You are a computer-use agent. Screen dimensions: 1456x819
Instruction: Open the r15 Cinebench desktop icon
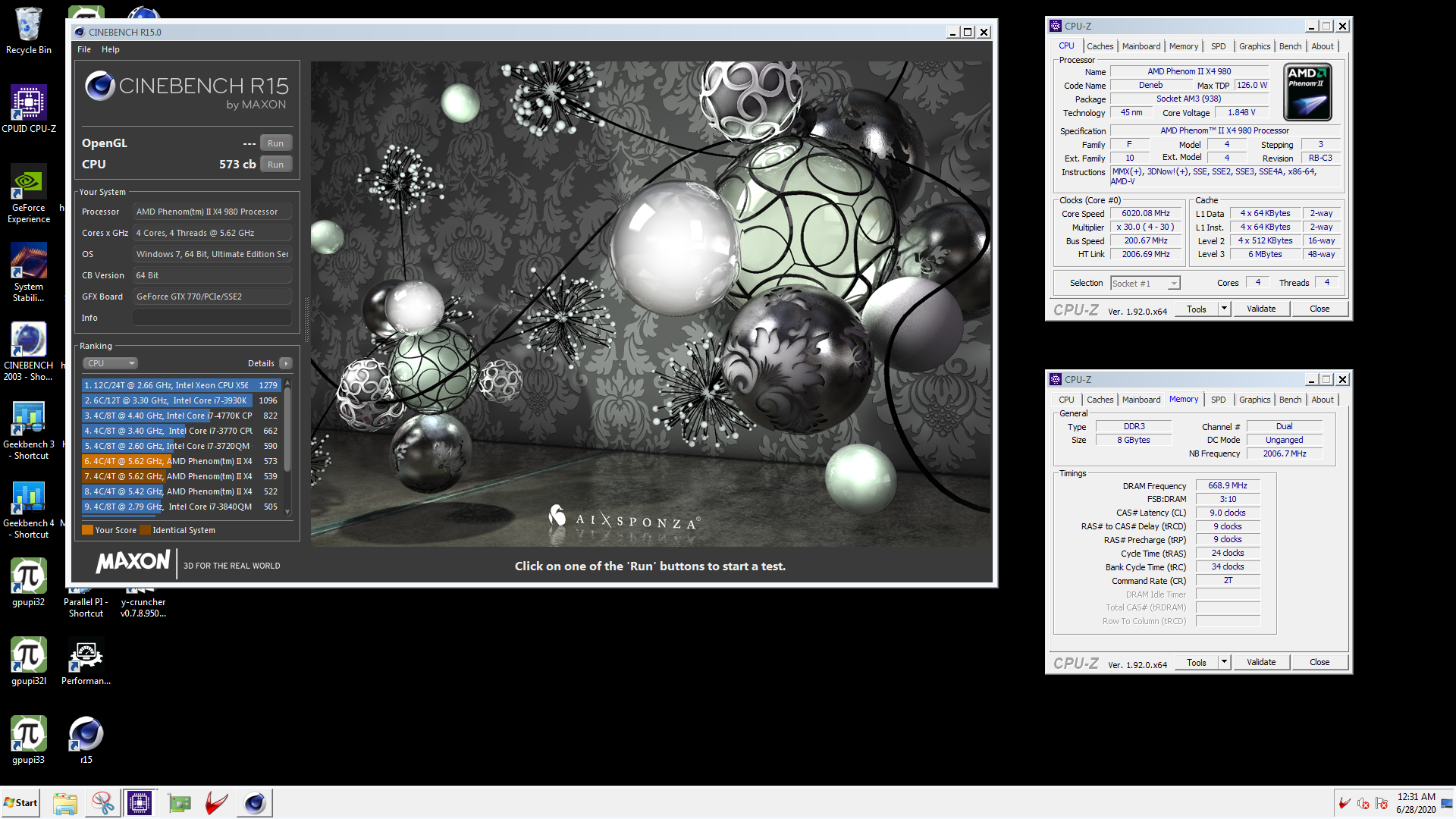(86, 740)
